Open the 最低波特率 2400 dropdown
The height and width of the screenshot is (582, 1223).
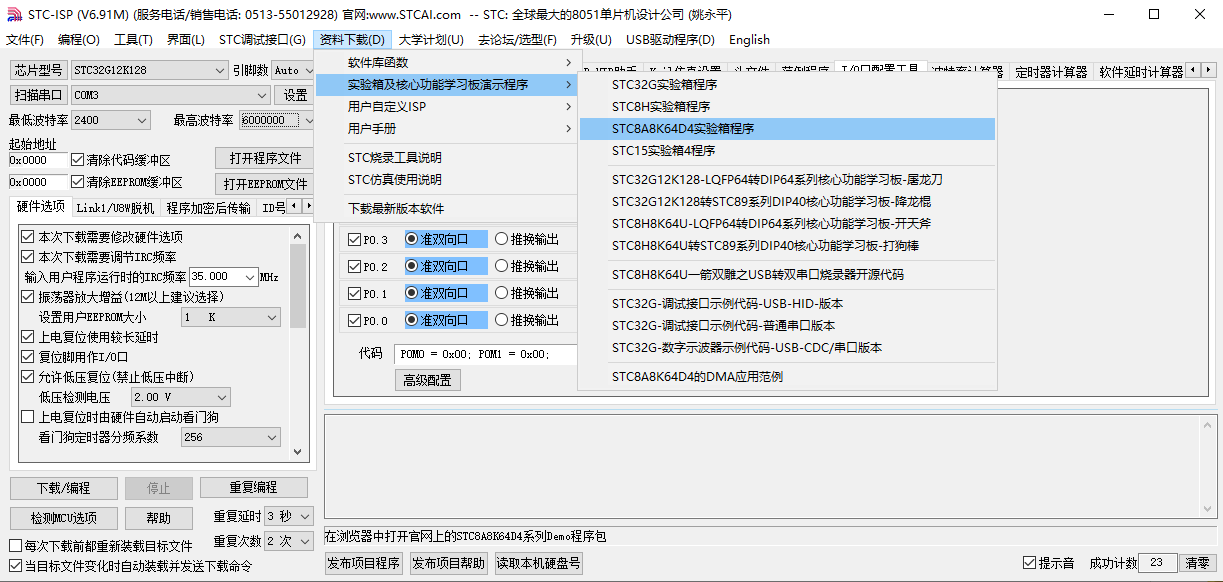click(x=111, y=120)
